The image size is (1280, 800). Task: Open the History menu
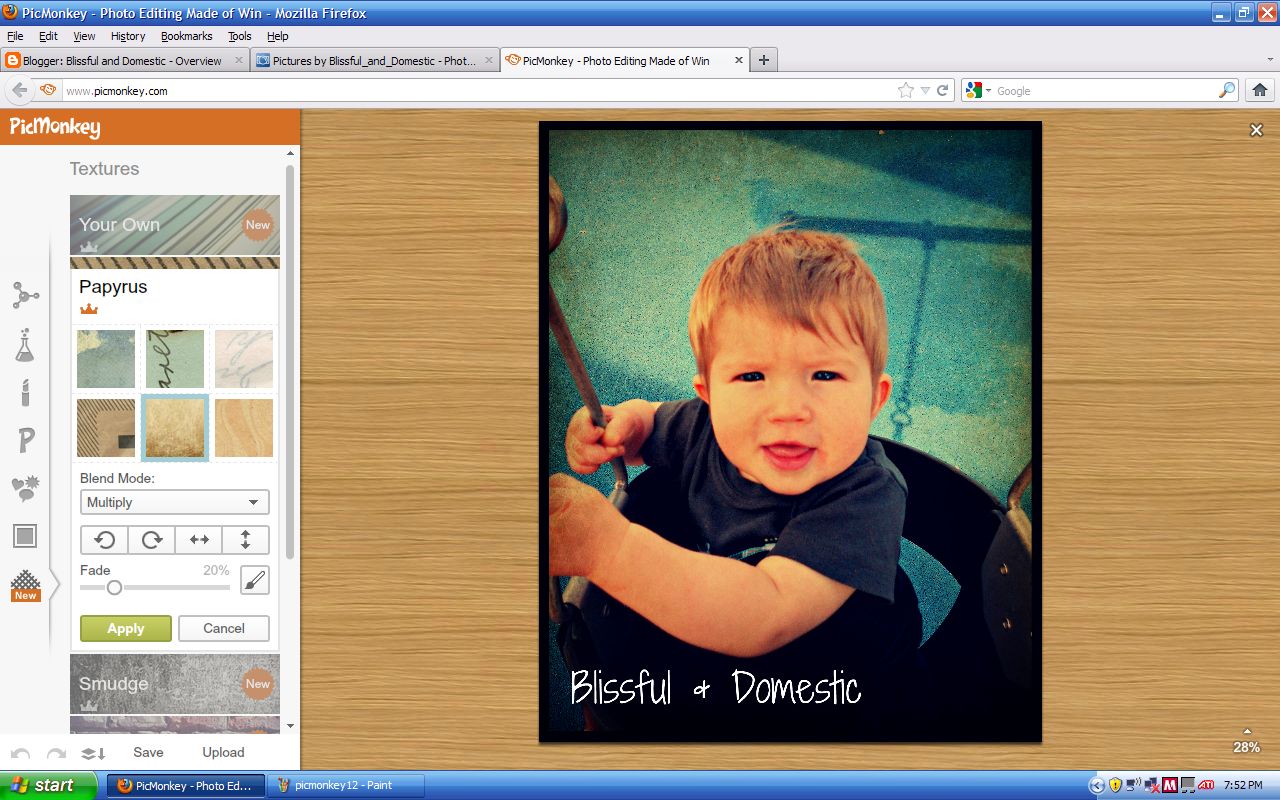point(128,36)
